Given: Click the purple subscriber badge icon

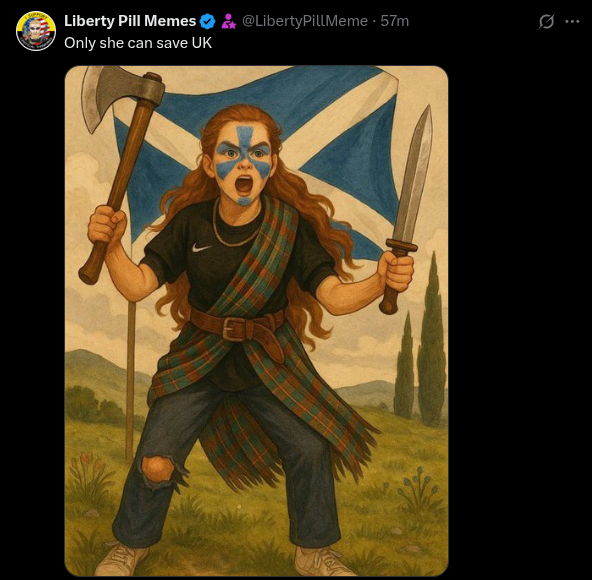Looking at the screenshot, I should click(228, 21).
